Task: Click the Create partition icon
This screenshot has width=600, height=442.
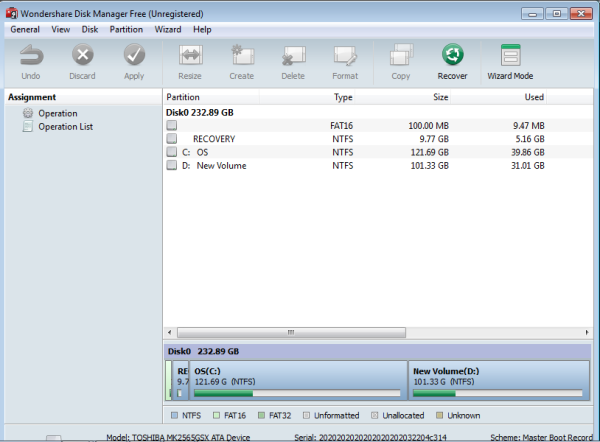Action: point(241,58)
